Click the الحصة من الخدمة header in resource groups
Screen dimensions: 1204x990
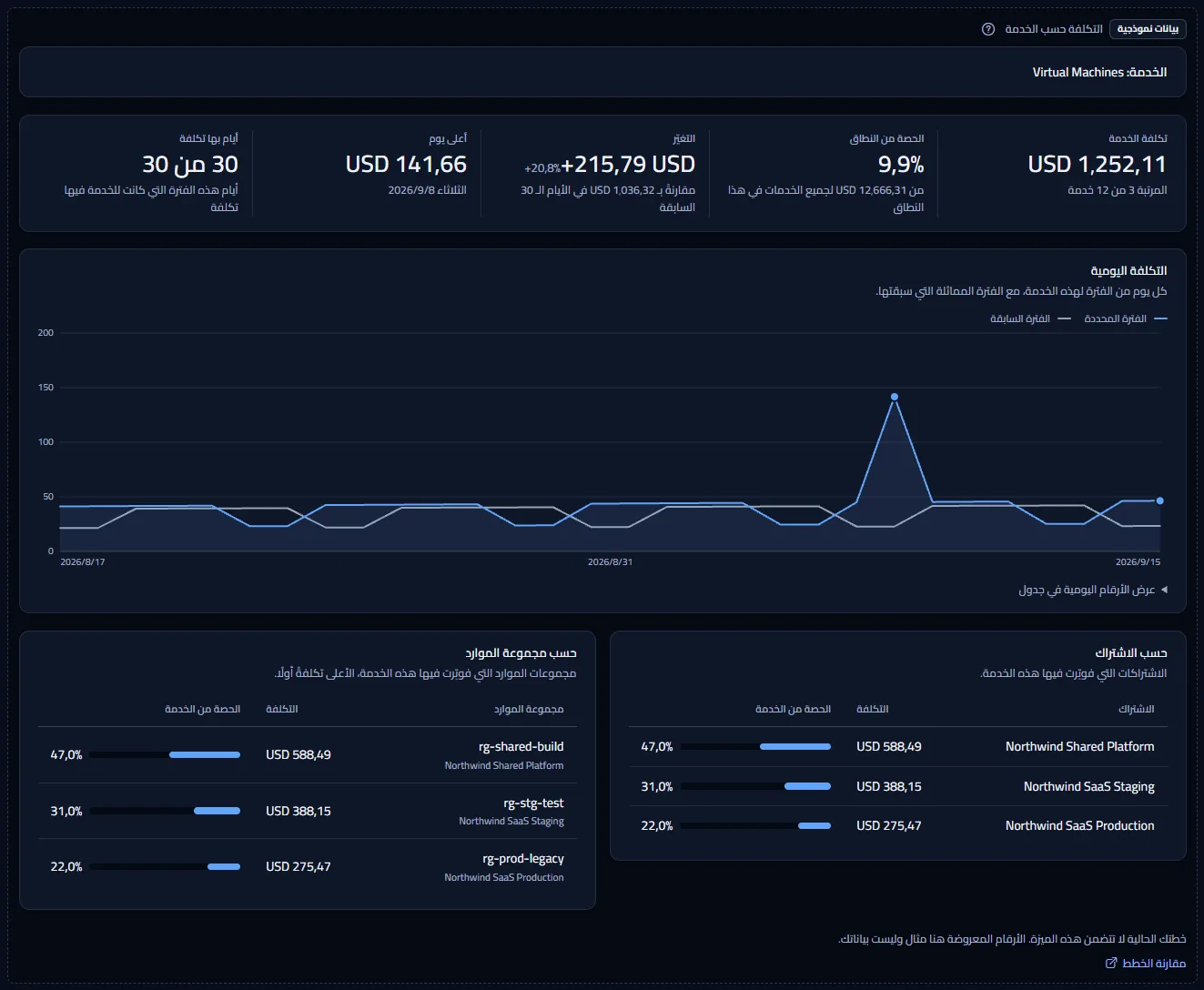coord(202,709)
